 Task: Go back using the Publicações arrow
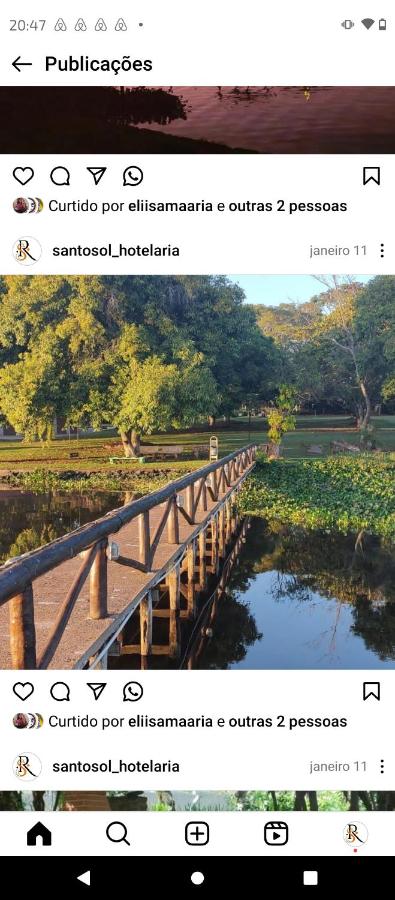22,64
